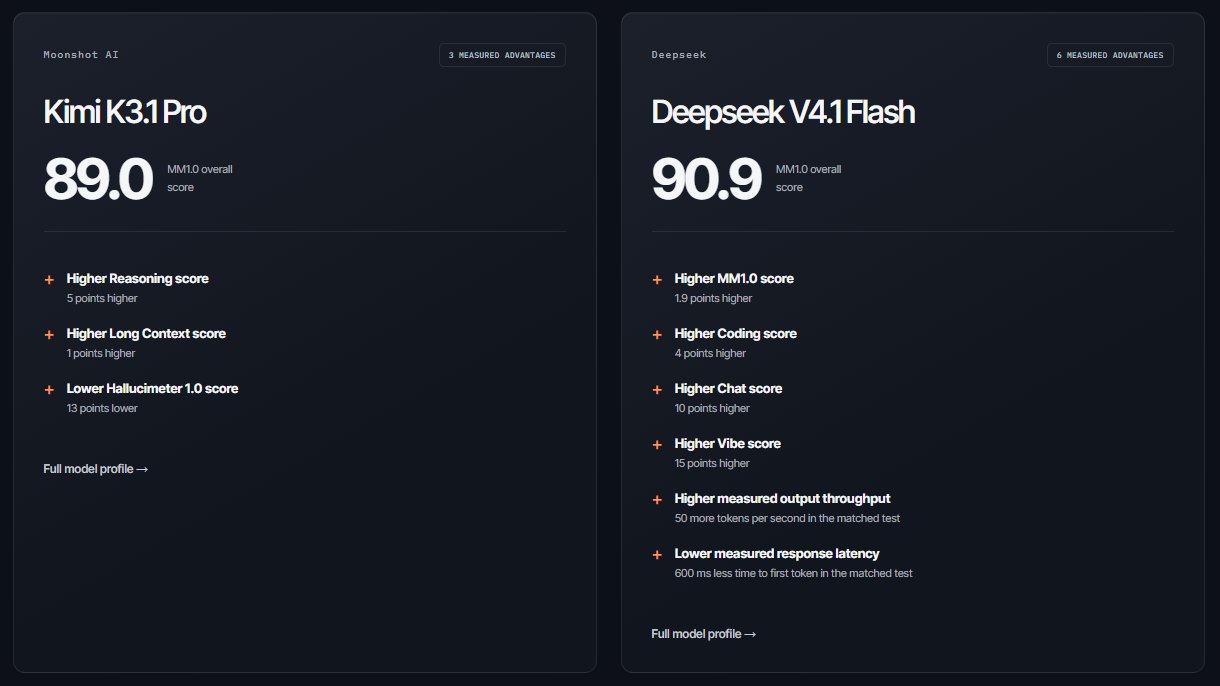Click the plus icon beside Higher measured output throughput

[x=657, y=500]
